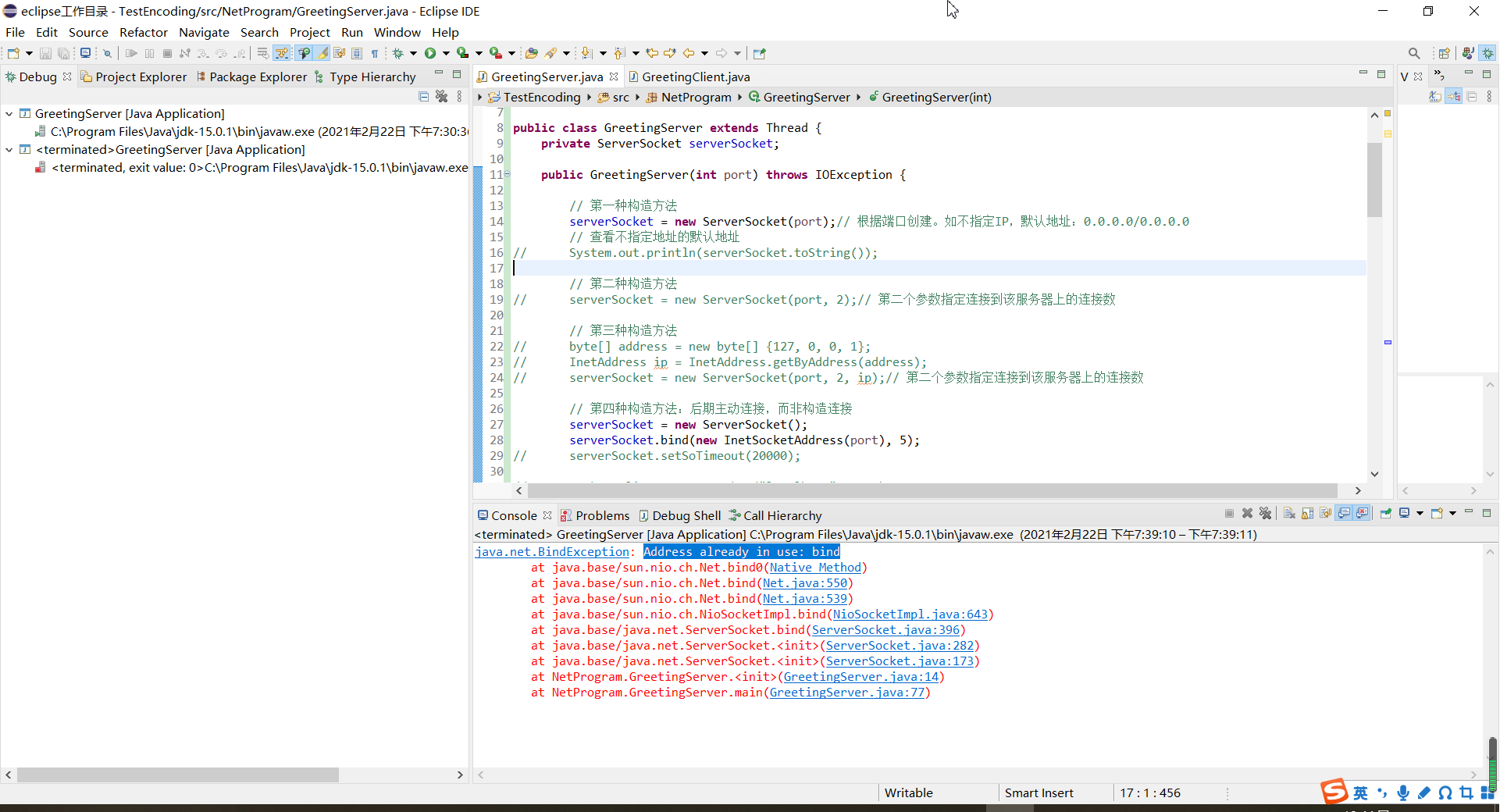Toggle Scroll Lock in Console toolbar

tap(1307, 513)
